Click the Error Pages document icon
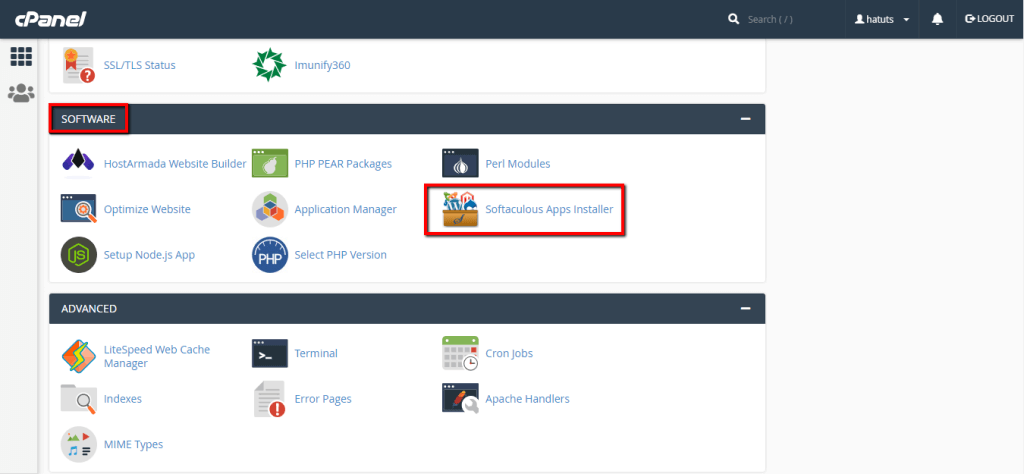The image size is (1024, 474). click(270, 399)
